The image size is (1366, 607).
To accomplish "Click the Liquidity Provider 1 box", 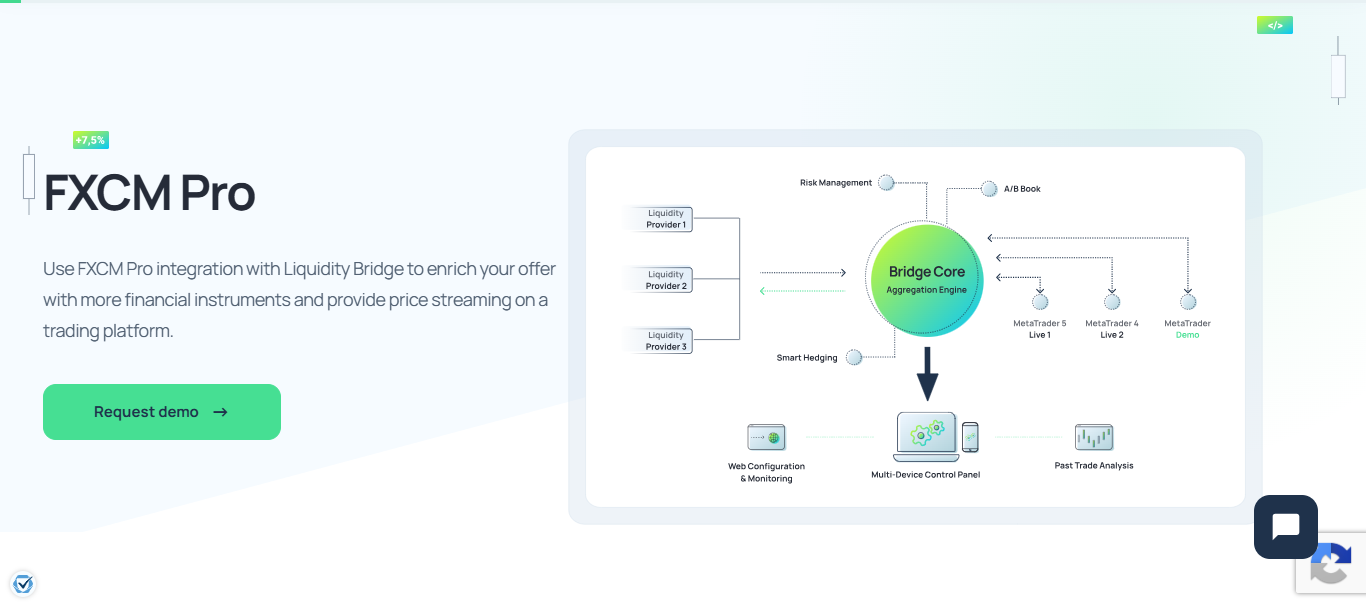I will tap(658, 219).
